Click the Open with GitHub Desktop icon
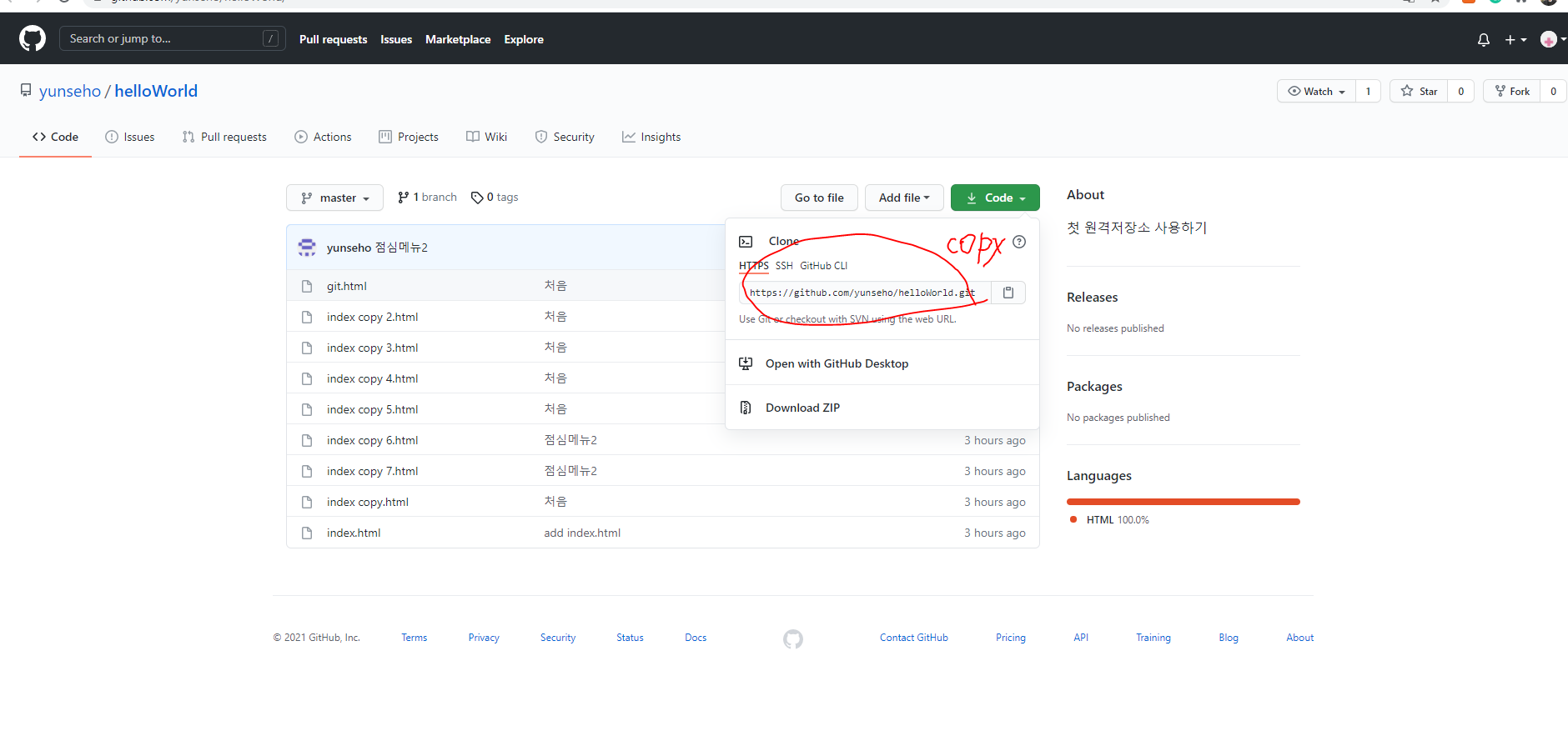The height and width of the screenshot is (741, 1568). pyautogui.click(x=746, y=363)
